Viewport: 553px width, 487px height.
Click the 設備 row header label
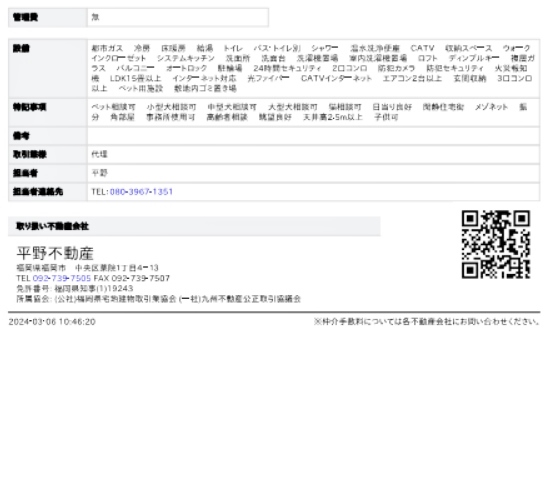pos(21,49)
